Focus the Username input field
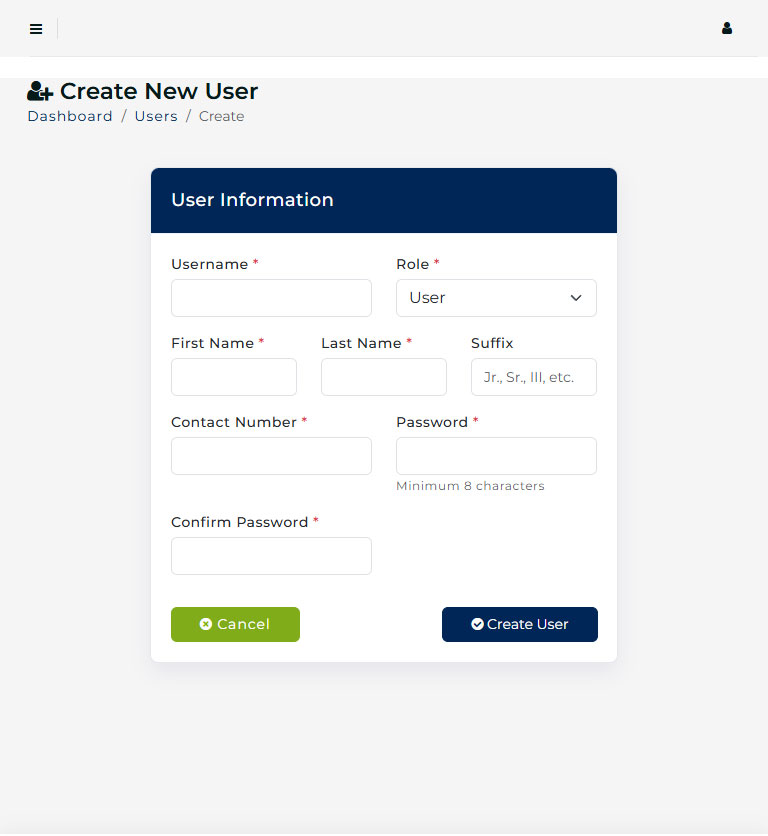The width and height of the screenshot is (768, 836). (x=271, y=298)
